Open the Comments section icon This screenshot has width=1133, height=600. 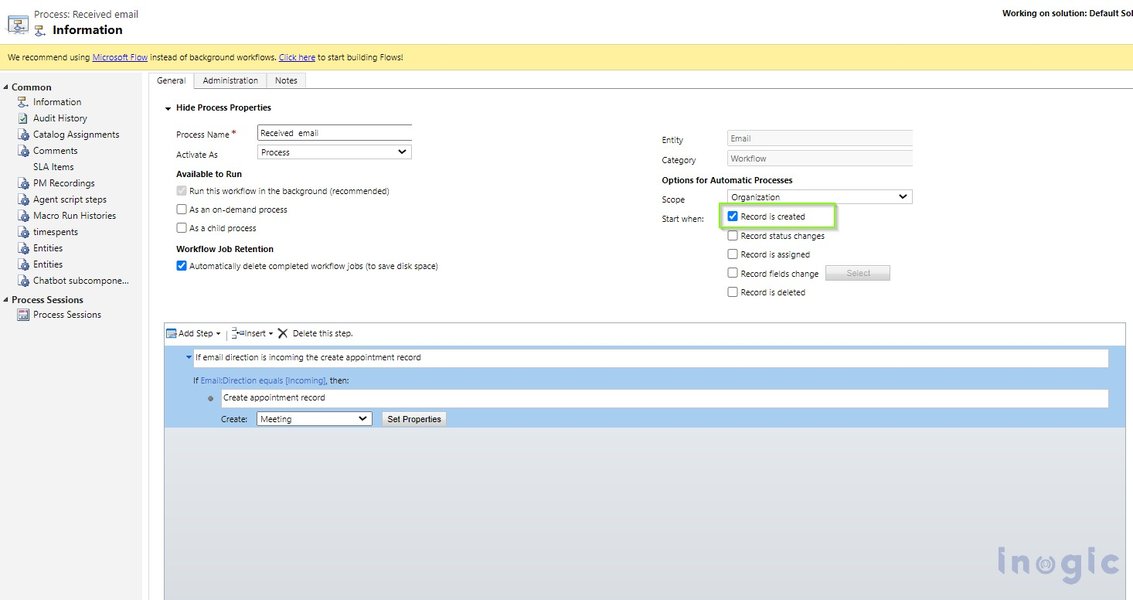22,150
